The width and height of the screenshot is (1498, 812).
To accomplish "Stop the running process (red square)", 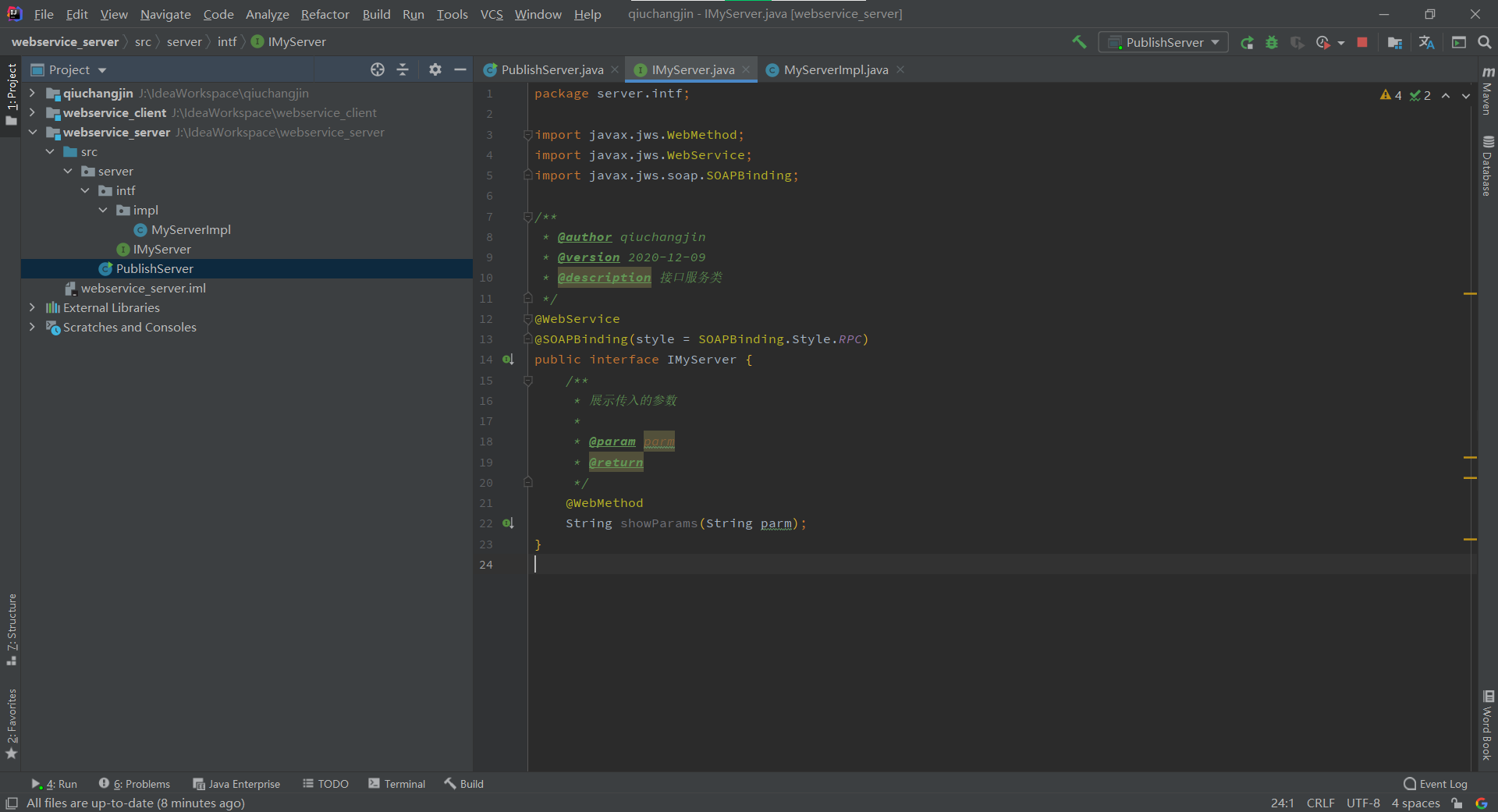I will pyautogui.click(x=1361, y=42).
